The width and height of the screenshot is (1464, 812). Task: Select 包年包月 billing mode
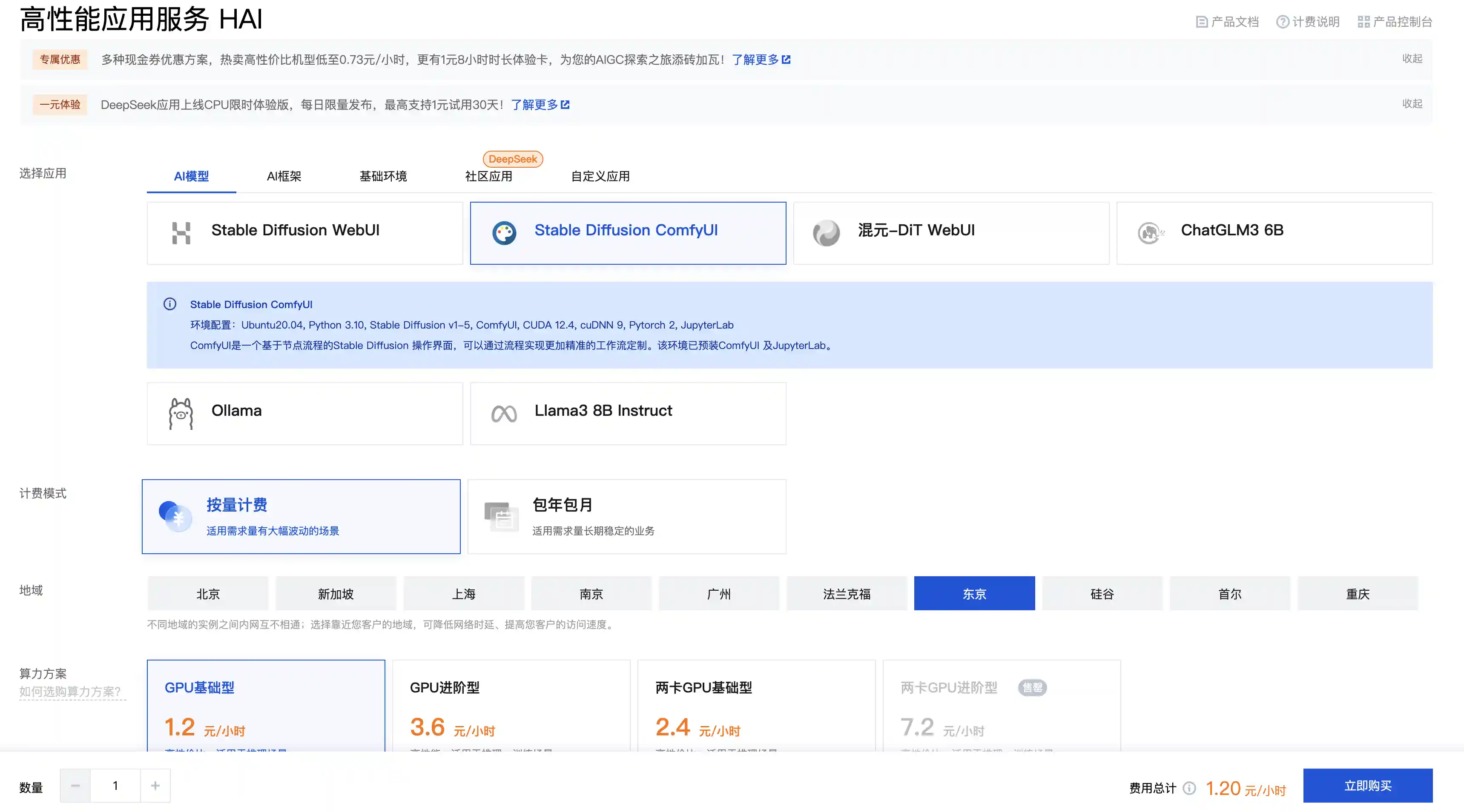(x=626, y=516)
